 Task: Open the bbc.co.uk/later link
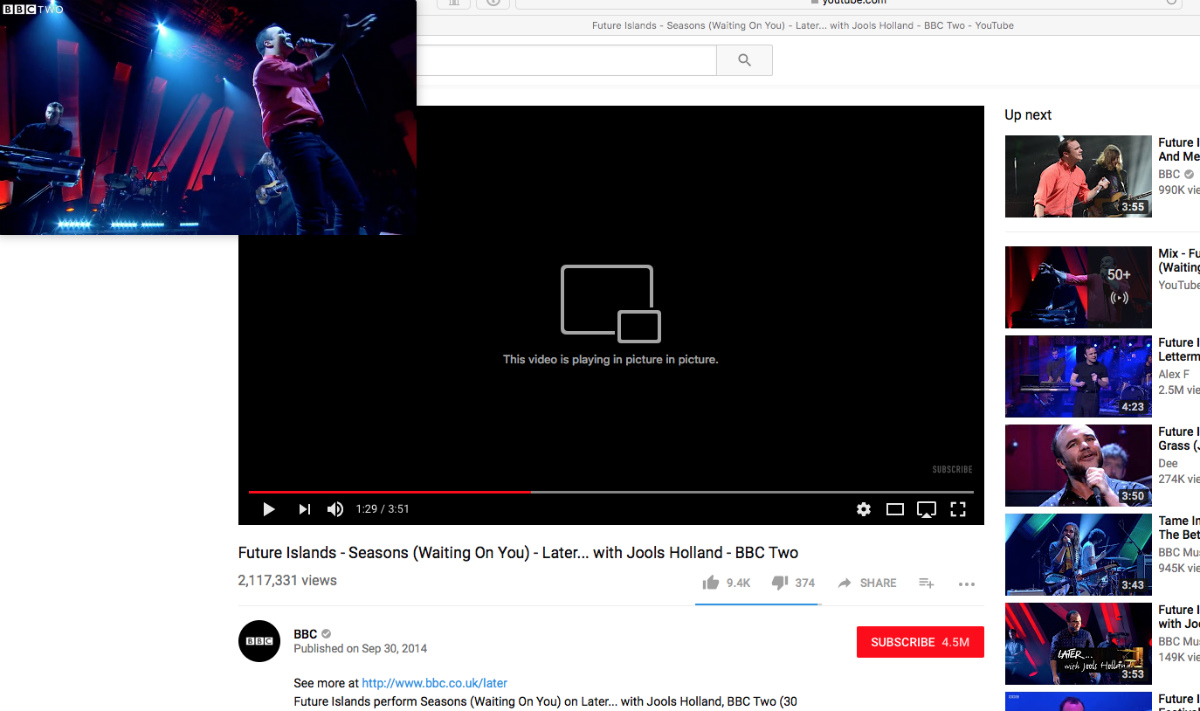pos(434,683)
